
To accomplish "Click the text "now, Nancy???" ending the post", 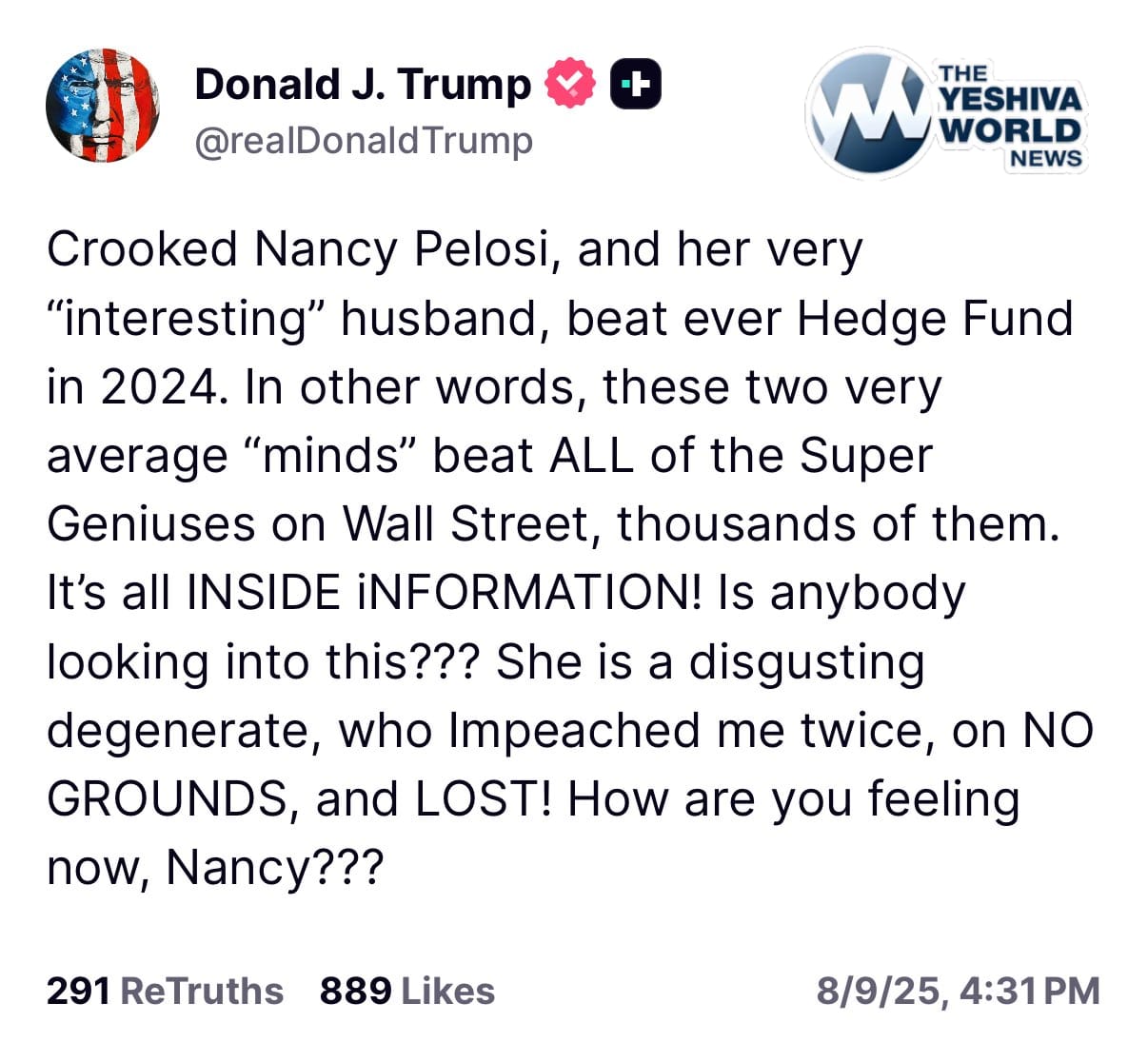I will tap(214, 867).
